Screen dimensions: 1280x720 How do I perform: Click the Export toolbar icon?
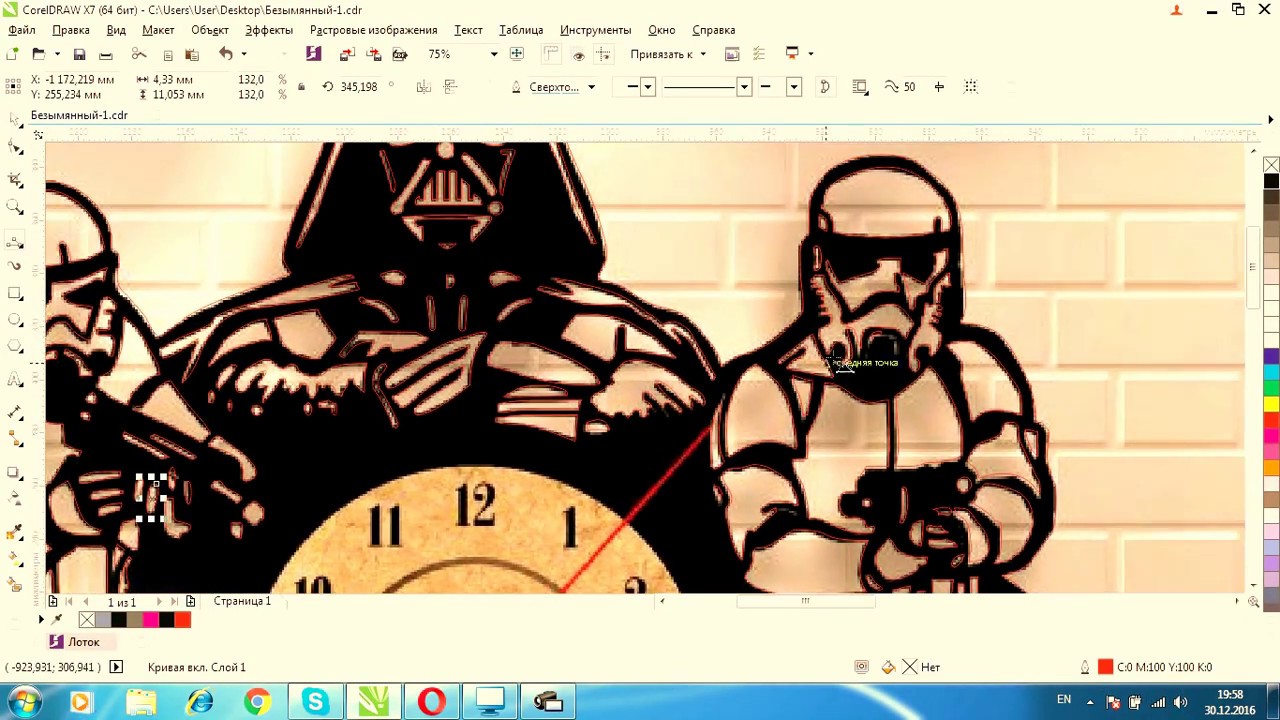(374, 54)
